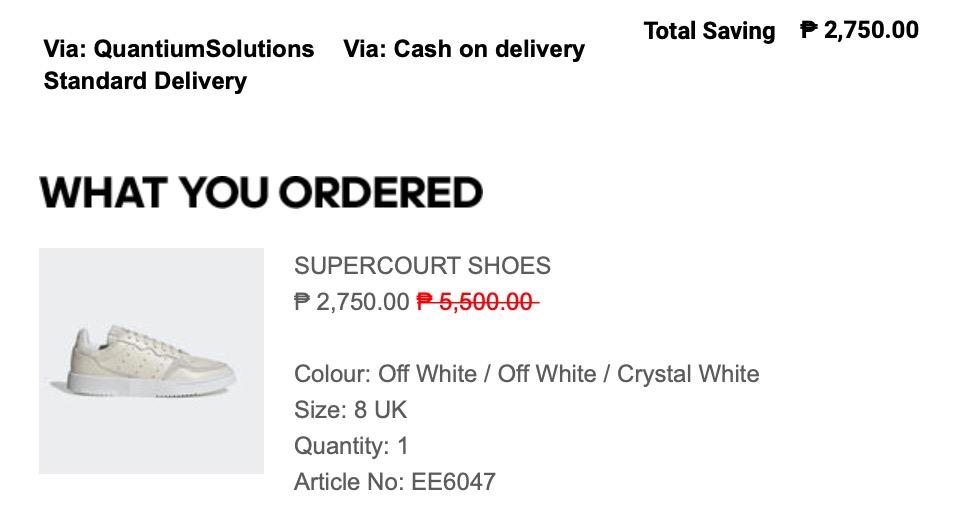Click the Cash on delivery payment method
The height and width of the screenshot is (514, 974).
[489, 49]
